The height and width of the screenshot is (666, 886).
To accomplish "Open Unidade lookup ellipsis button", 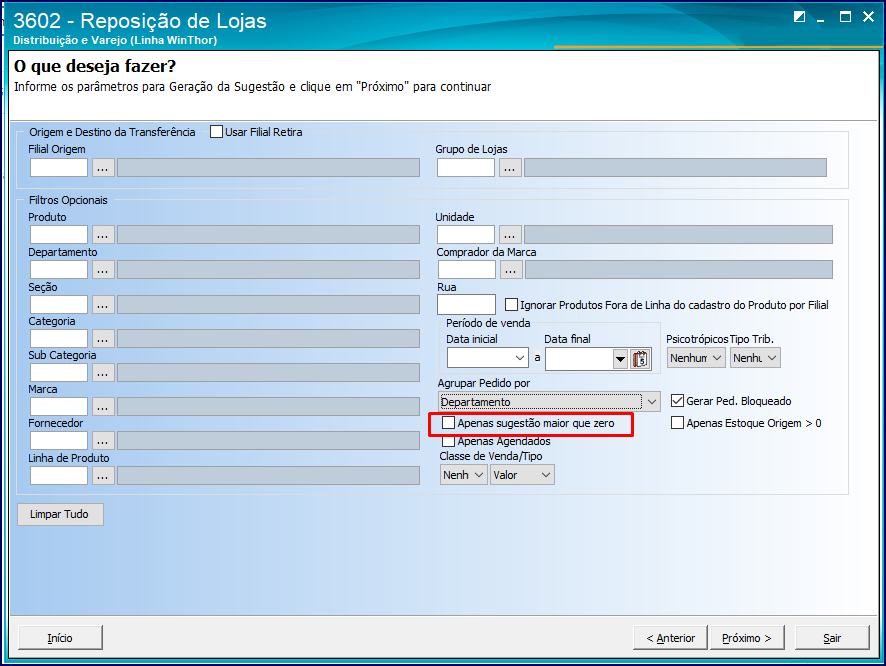I will pyautogui.click(x=510, y=234).
